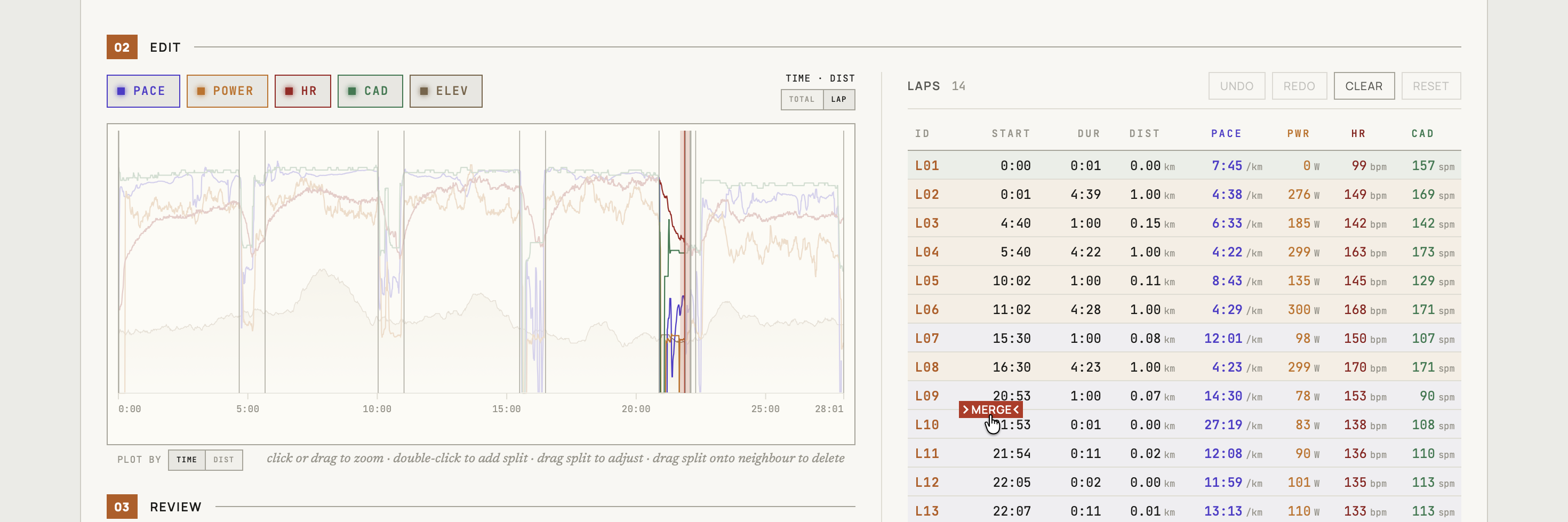This screenshot has height=522, width=1568.
Task: Select lap row L04
Action: click(x=1184, y=252)
